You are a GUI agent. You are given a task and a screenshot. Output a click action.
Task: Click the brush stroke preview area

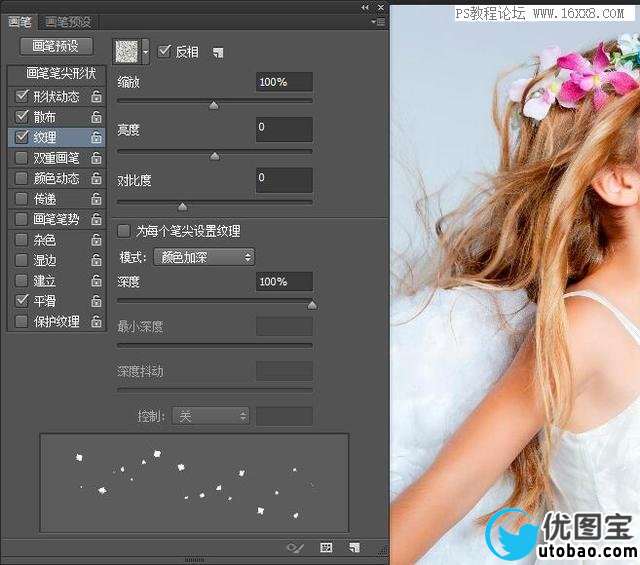point(194,483)
